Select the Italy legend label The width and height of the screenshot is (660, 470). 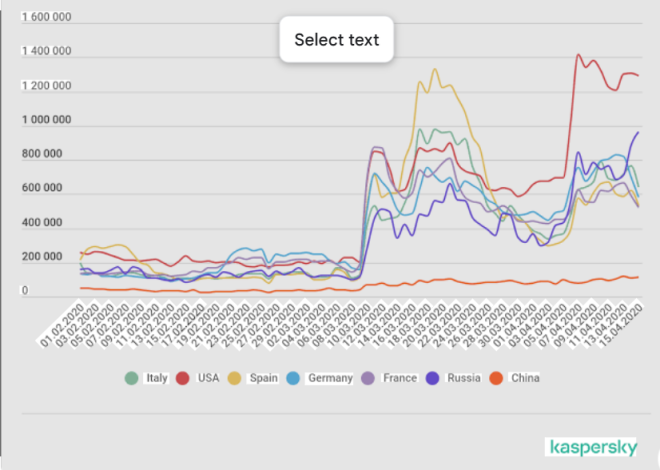click(x=155, y=378)
